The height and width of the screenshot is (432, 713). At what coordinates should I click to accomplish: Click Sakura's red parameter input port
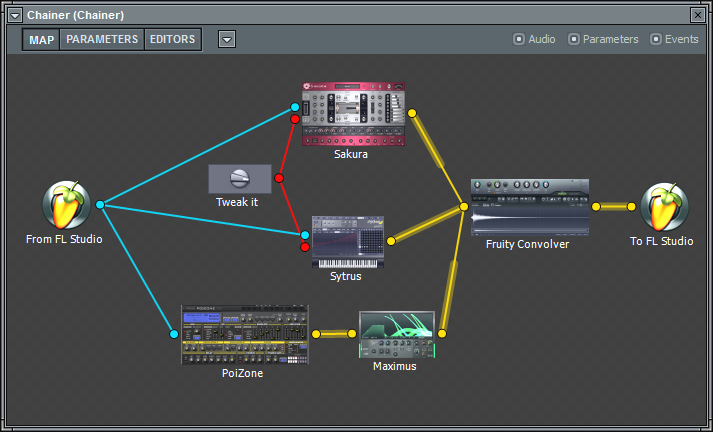click(x=295, y=119)
